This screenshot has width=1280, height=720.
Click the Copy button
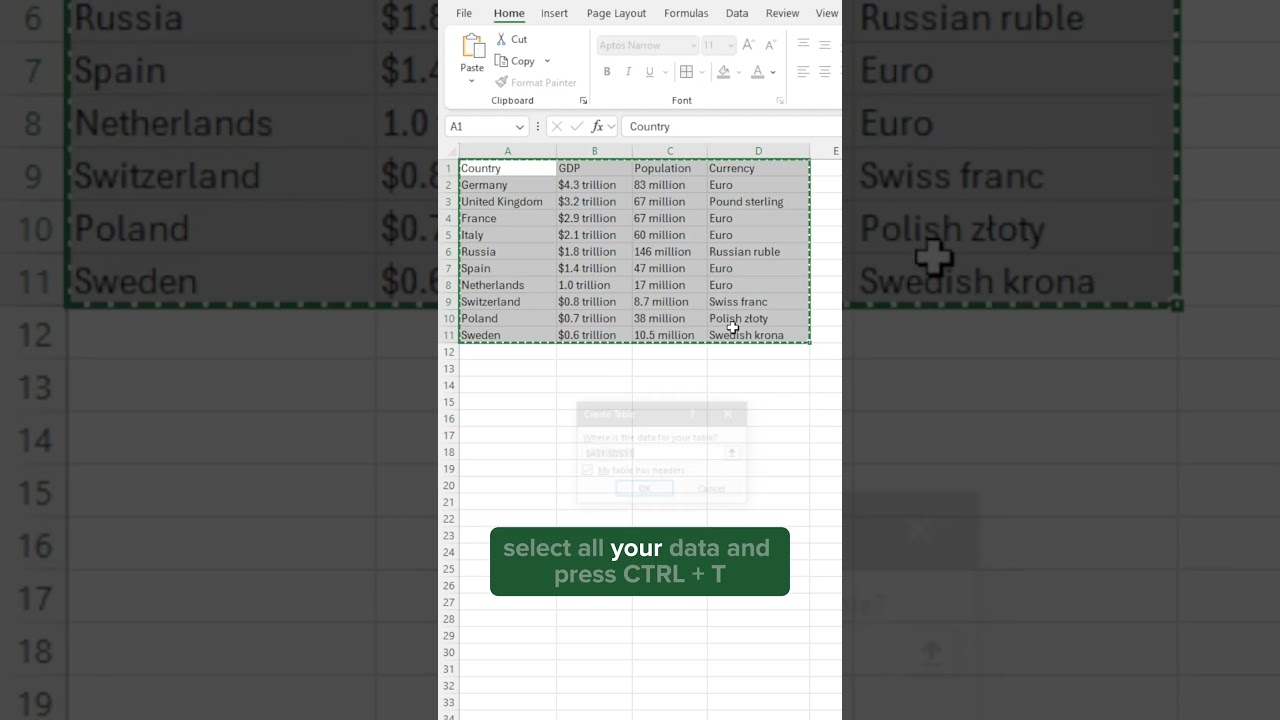point(516,61)
